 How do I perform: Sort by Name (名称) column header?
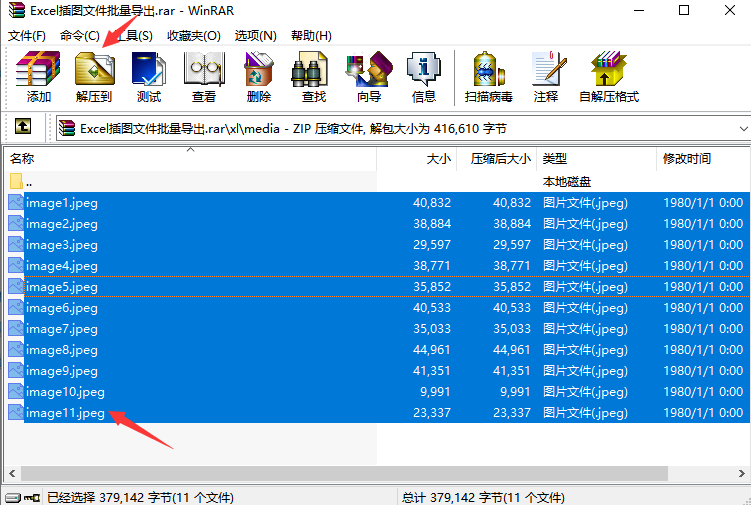point(191,159)
